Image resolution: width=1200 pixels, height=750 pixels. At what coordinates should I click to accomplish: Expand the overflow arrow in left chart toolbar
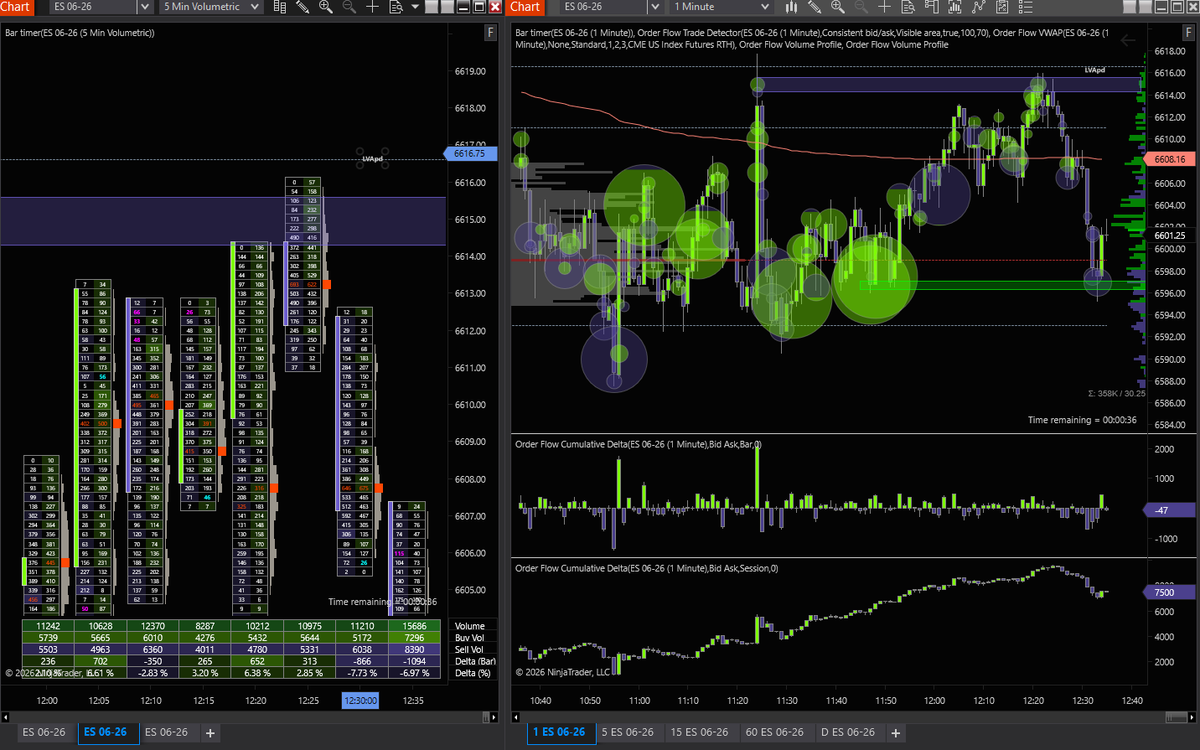pyautogui.click(x=415, y=6)
